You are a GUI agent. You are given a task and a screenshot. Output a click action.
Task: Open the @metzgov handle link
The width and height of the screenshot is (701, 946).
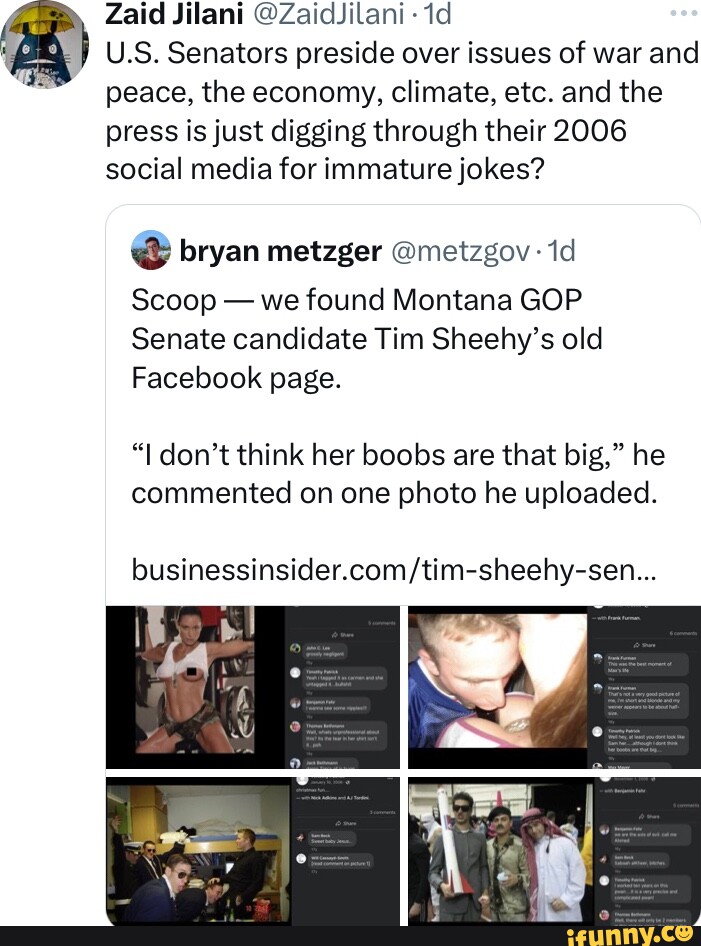pos(457,251)
